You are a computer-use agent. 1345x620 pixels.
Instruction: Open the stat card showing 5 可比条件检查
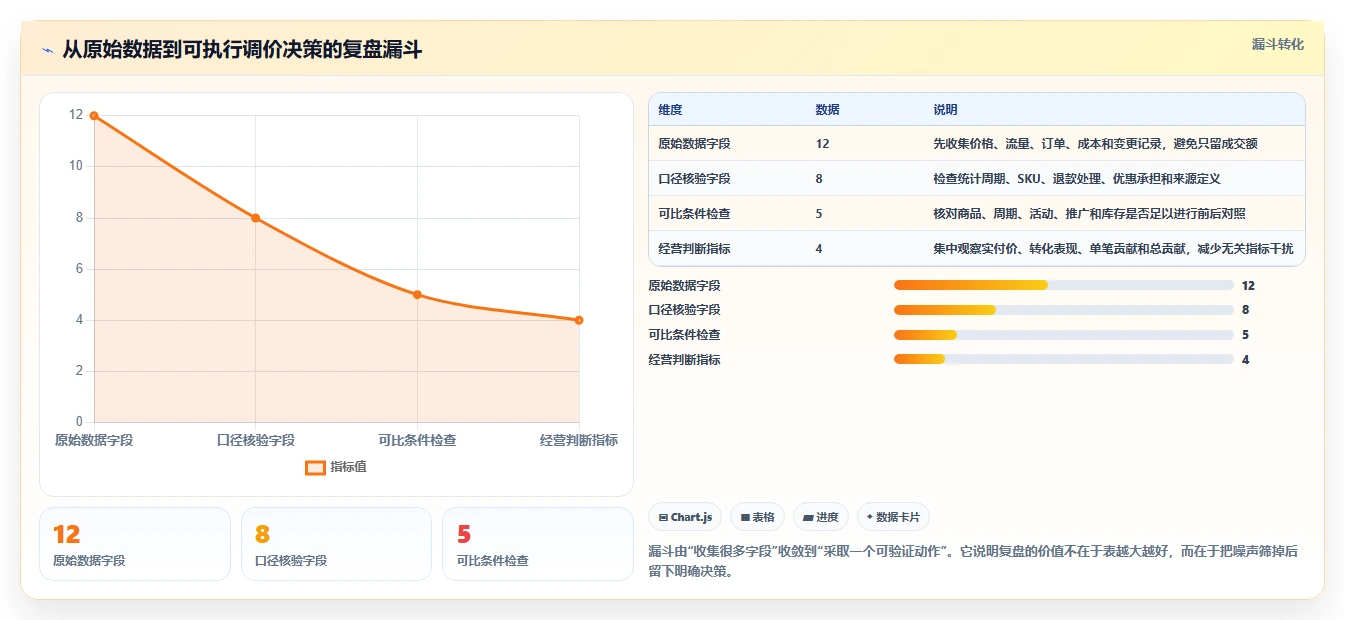(538, 544)
